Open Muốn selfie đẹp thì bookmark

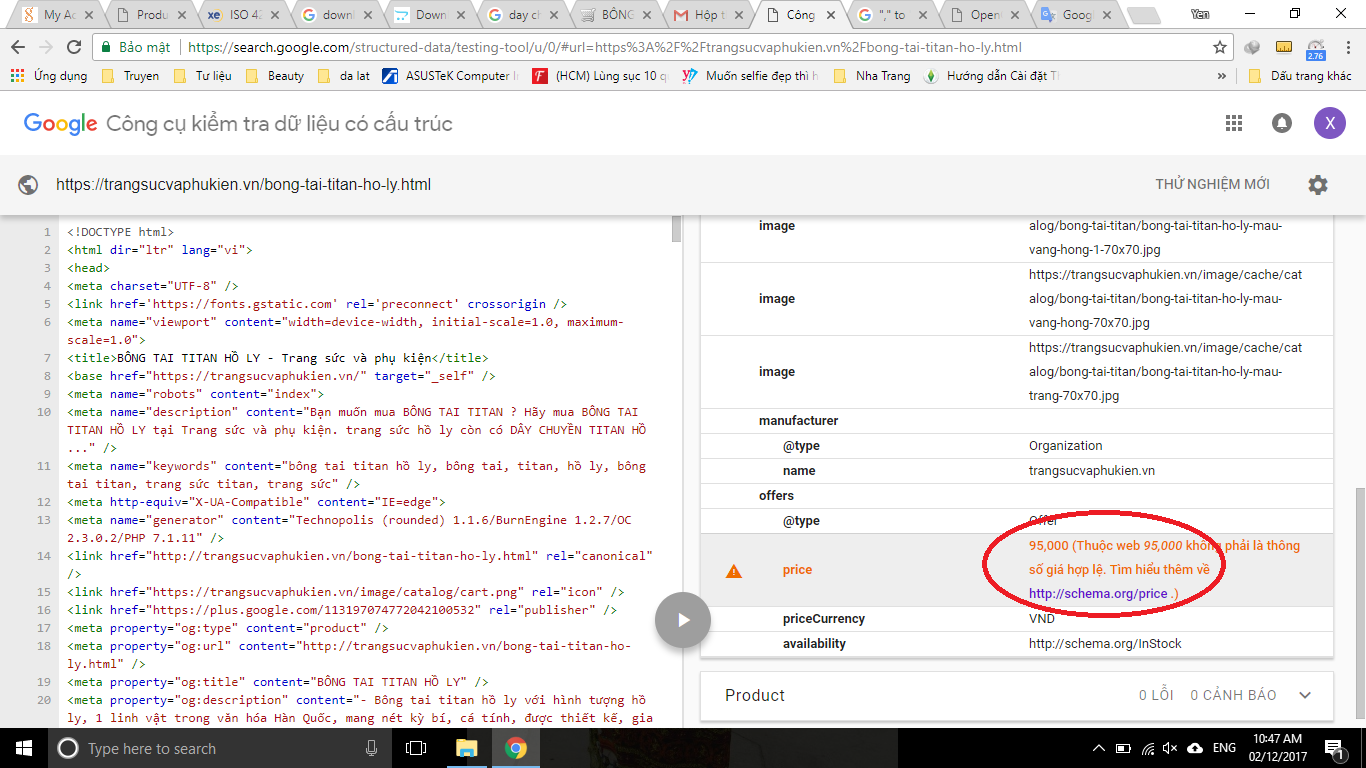(x=751, y=76)
